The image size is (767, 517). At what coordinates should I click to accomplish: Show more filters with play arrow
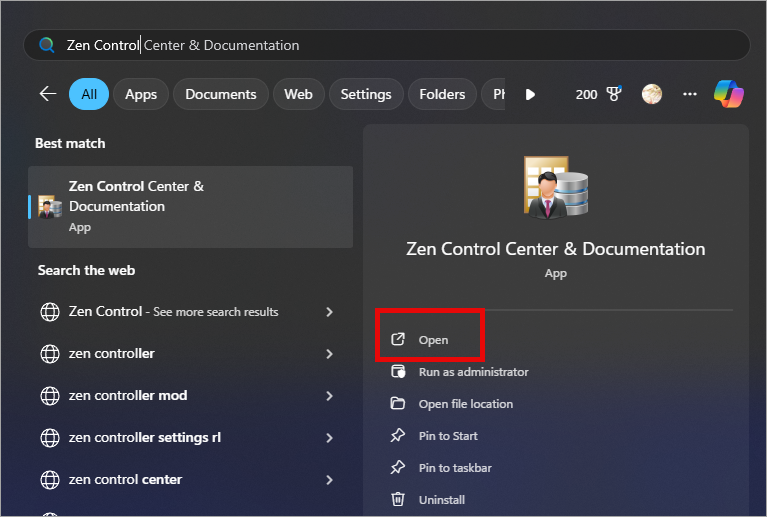[x=530, y=94]
